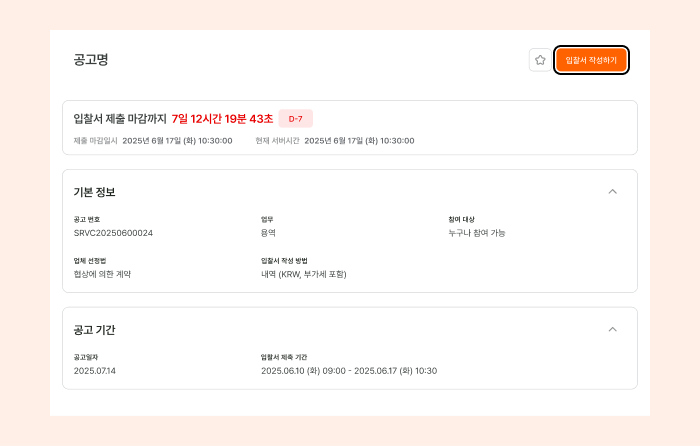Click the 참여 대상 field label

[x=462, y=219]
